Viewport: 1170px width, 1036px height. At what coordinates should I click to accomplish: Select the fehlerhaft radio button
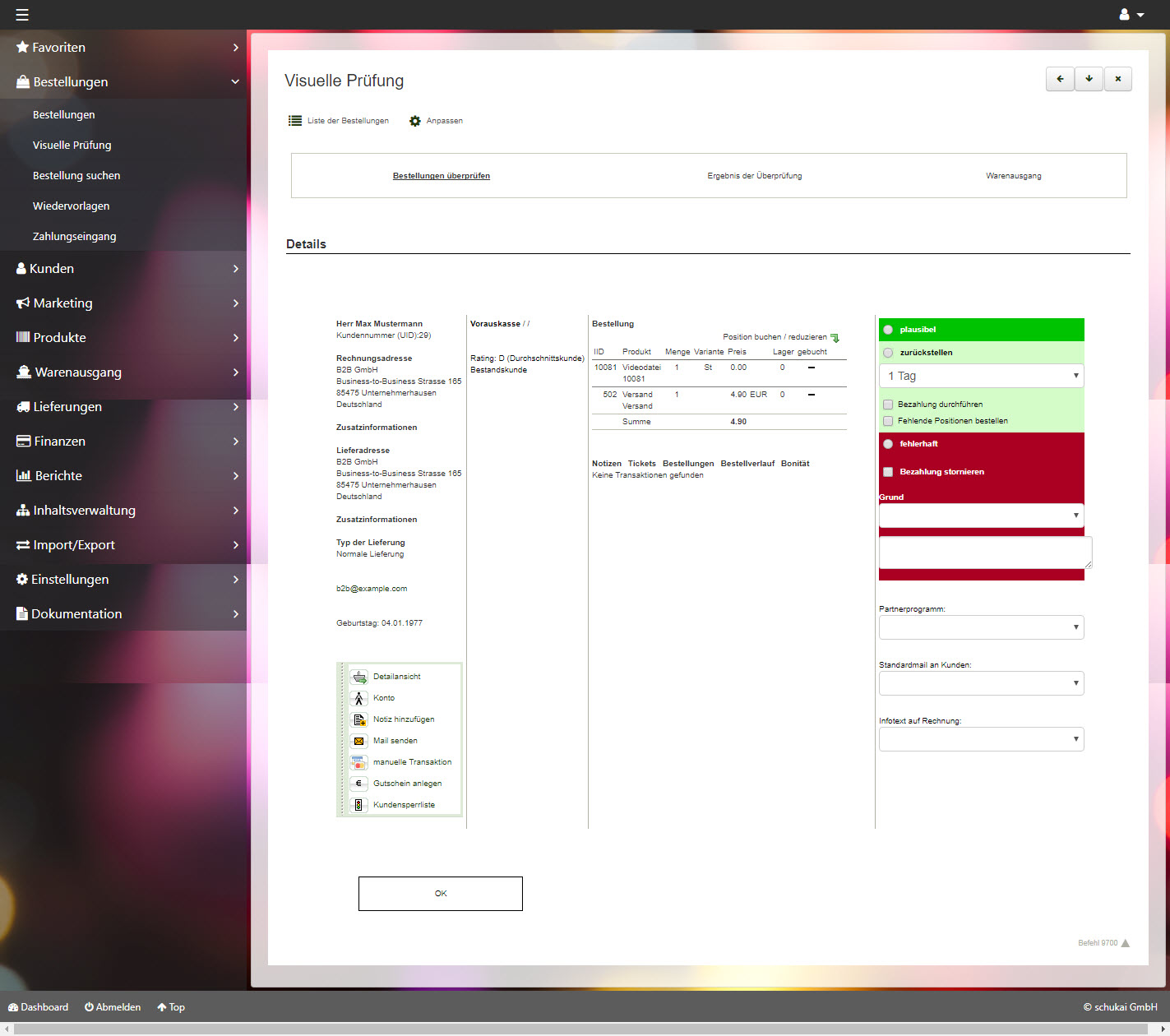pyautogui.click(x=888, y=444)
